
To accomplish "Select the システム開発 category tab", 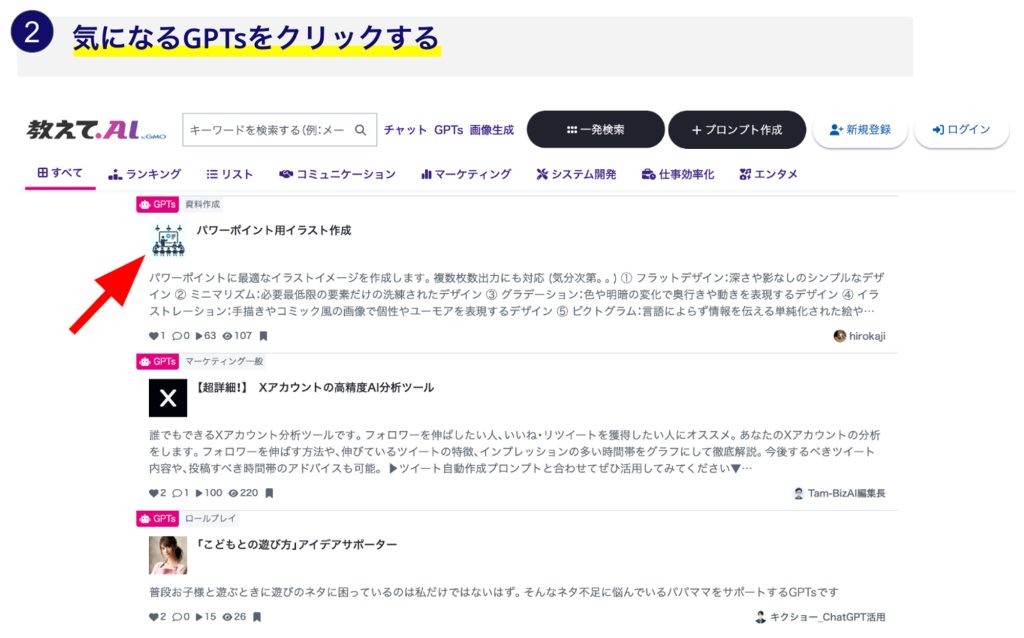I will (x=576, y=174).
